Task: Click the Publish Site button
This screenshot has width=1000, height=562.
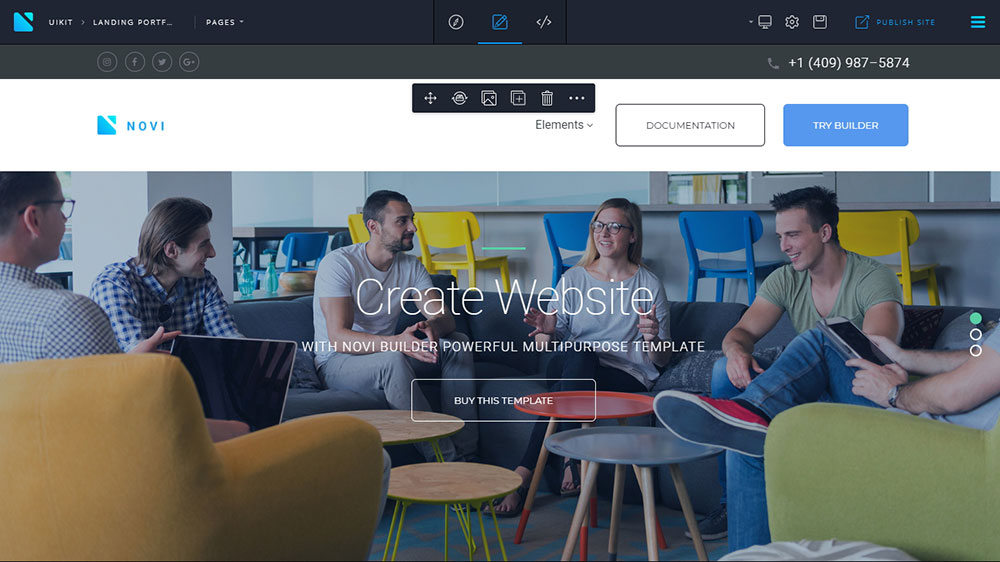Action: (x=895, y=22)
